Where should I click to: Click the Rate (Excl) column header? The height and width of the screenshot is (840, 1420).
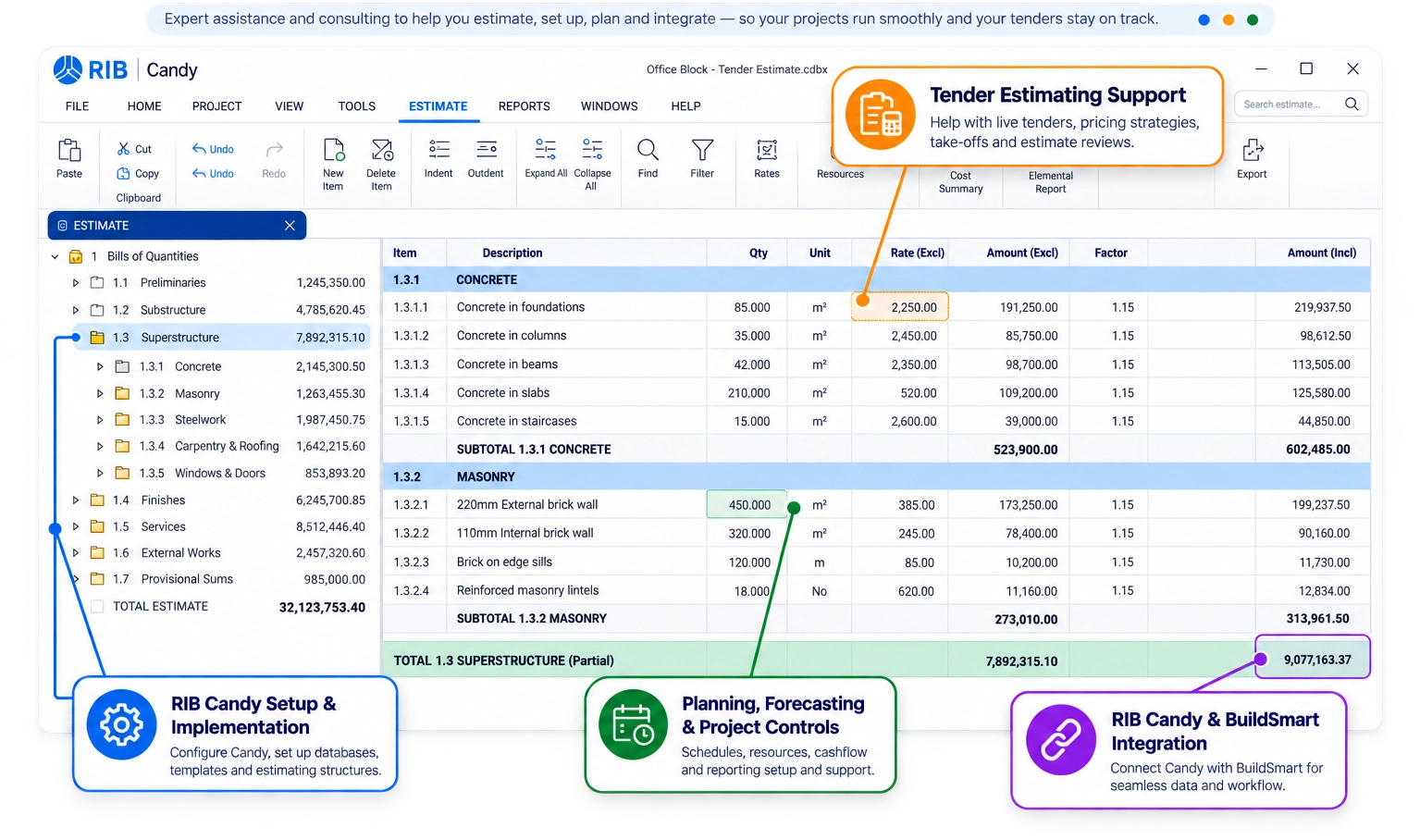[918, 253]
